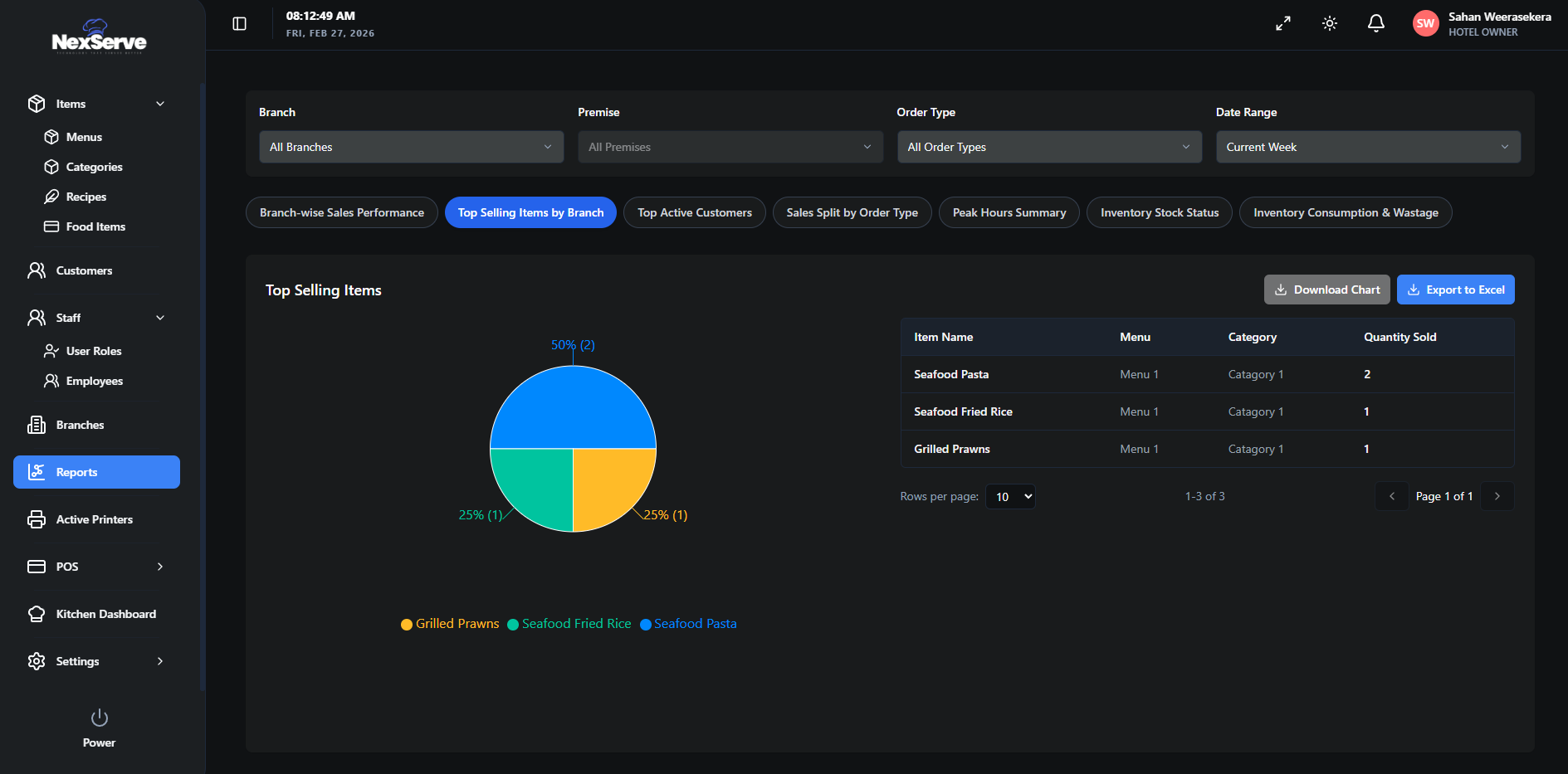Click the Download Chart button
The width and height of the screenshot is (1568, 774).
coord(1326,290)
